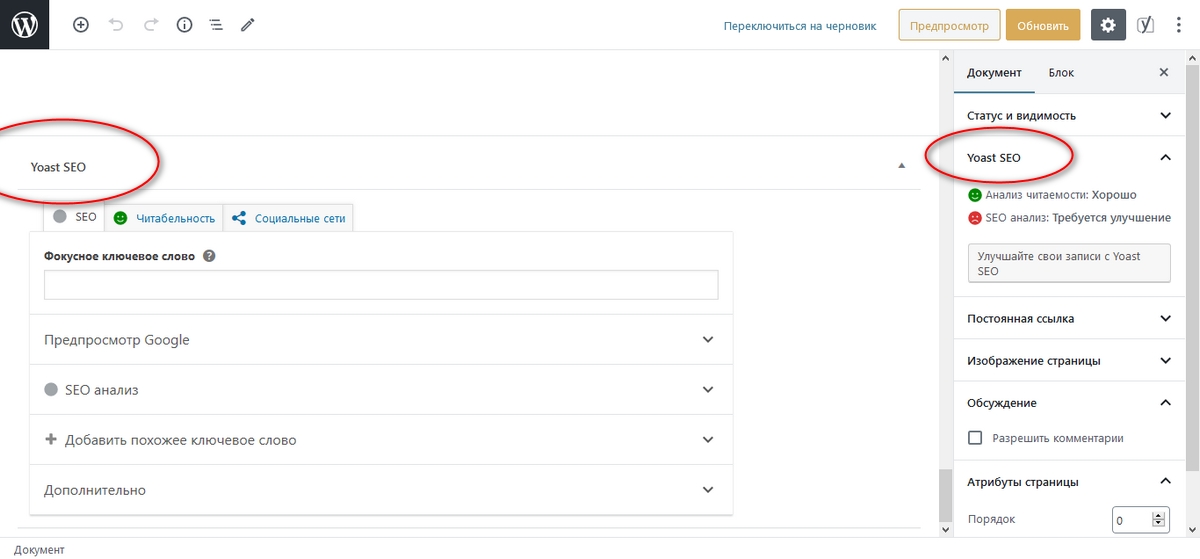This screenshot has height=559, width=1200.
Task: Click the undo arrow icon
Action: coord(116,25)
